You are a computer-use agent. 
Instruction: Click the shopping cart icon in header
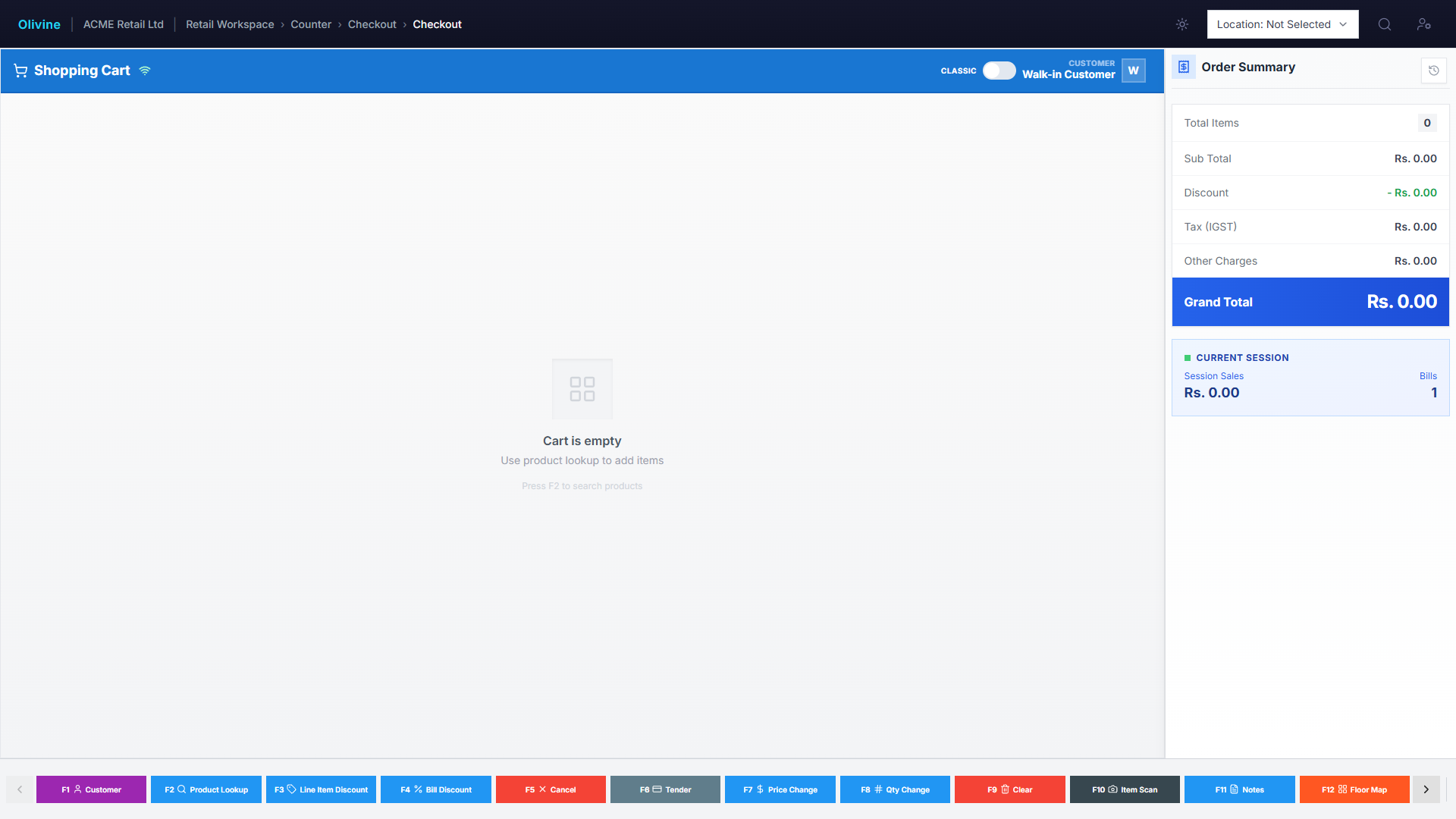[x=20, y=71]
